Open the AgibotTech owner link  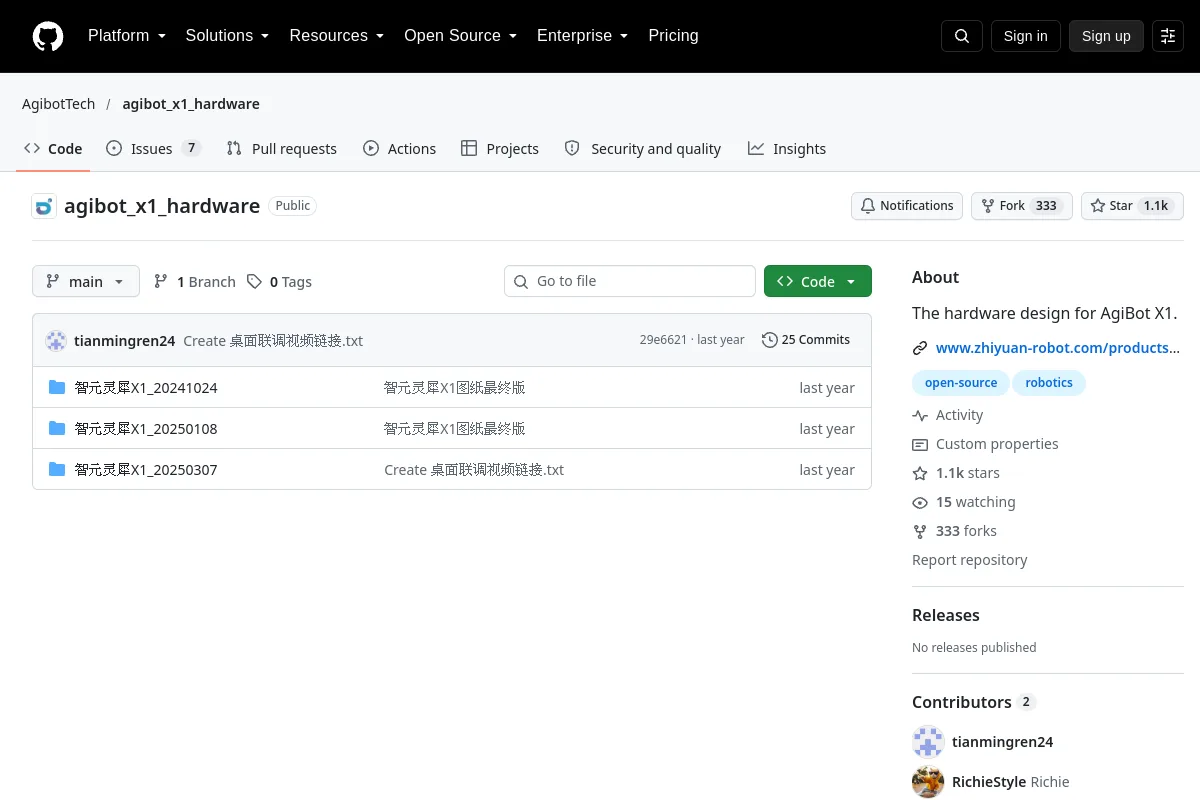[x=59, y=104]
